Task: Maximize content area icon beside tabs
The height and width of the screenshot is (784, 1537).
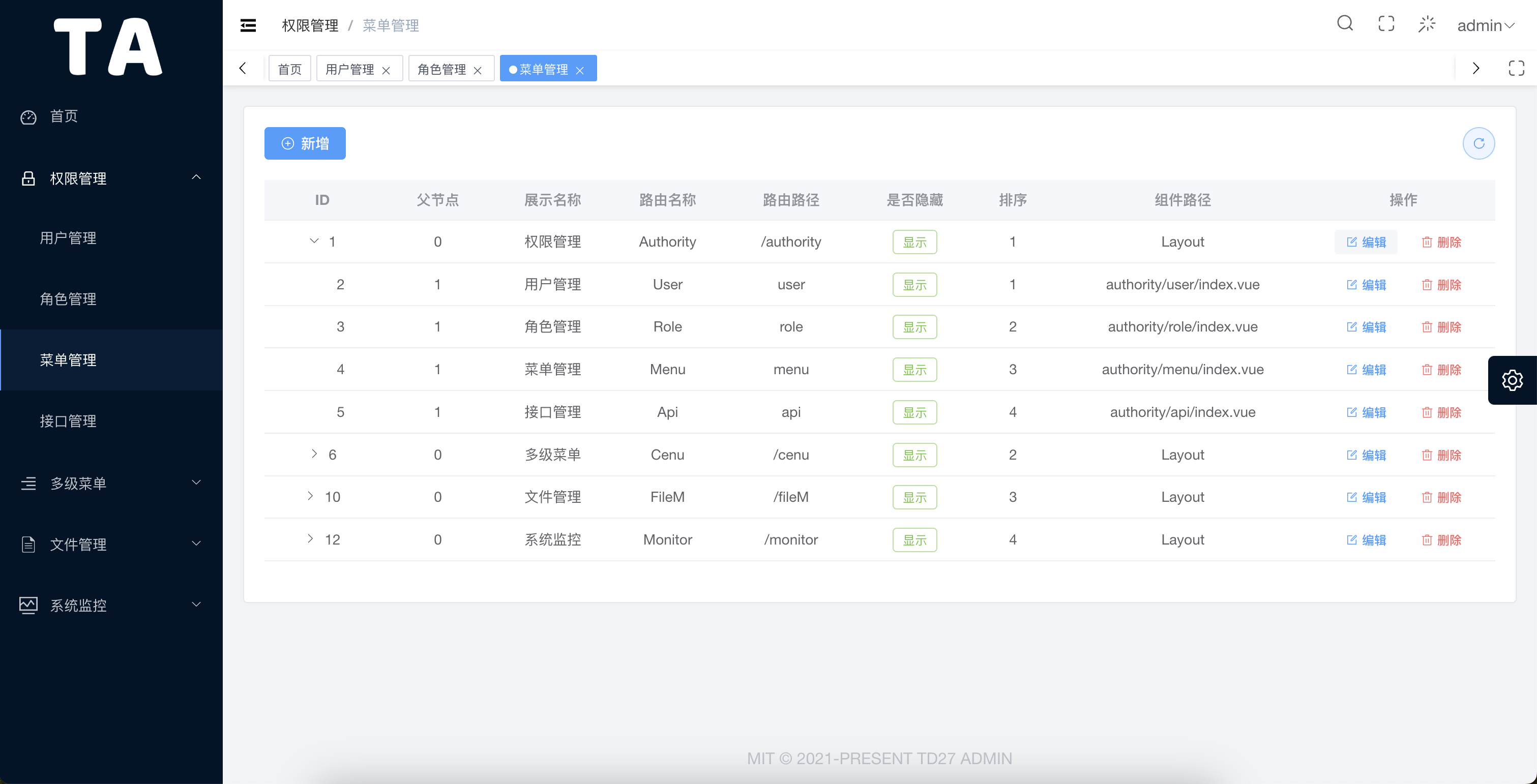Action: click(x=1516, y=68)
